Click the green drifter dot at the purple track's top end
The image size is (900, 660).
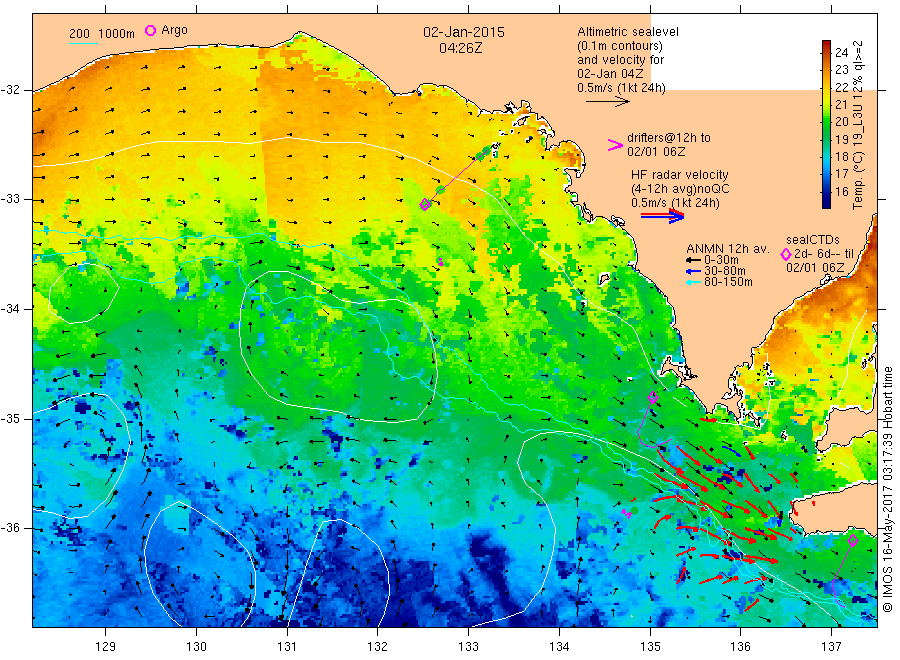[487, 151]
